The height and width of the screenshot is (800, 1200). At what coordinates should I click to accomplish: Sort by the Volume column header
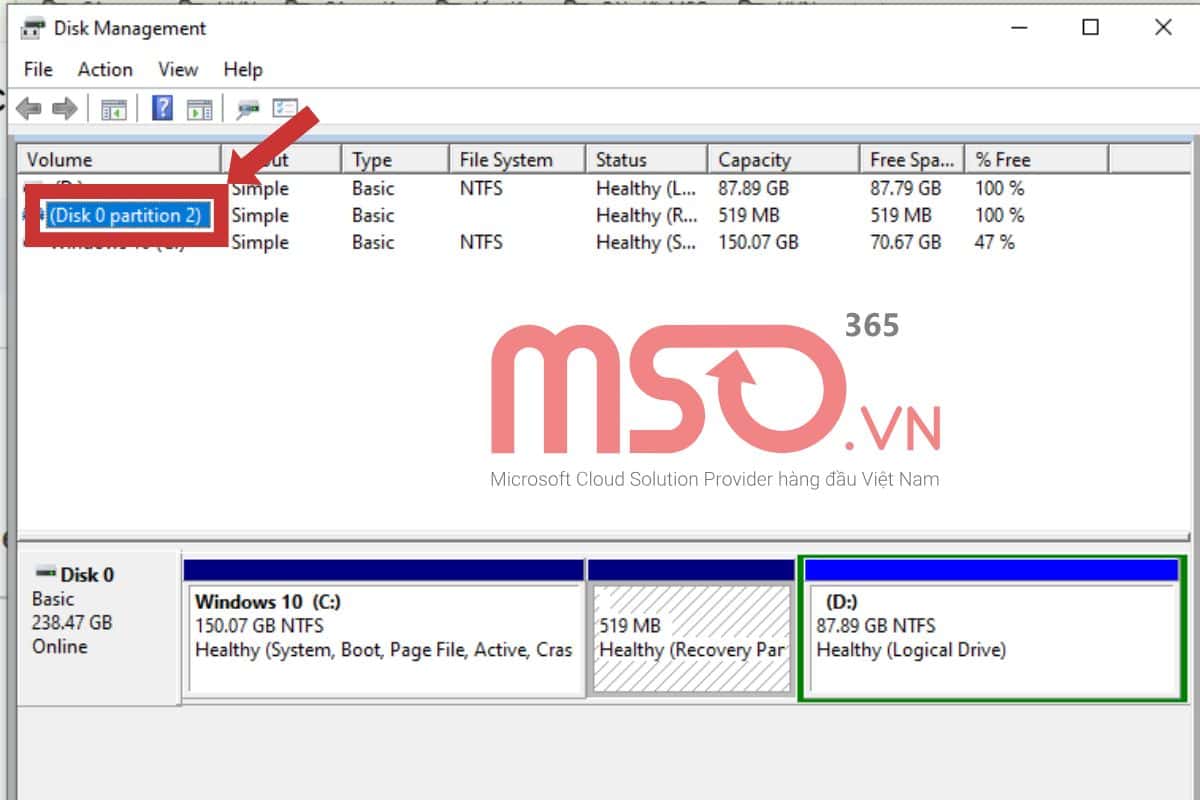pyautogui.click(x=120, y=159)
